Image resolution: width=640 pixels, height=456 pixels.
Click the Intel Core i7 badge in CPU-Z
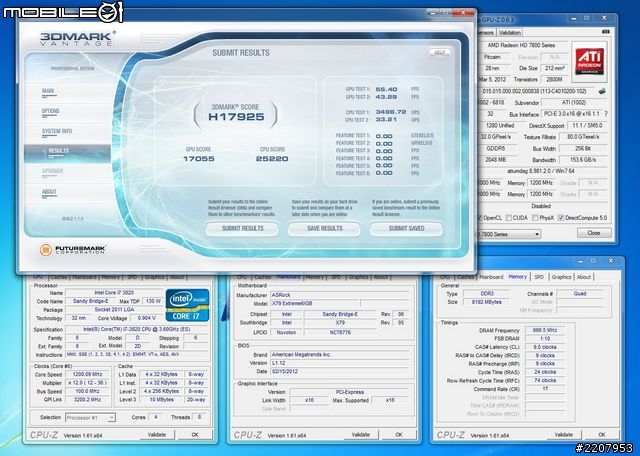(187, 305)
